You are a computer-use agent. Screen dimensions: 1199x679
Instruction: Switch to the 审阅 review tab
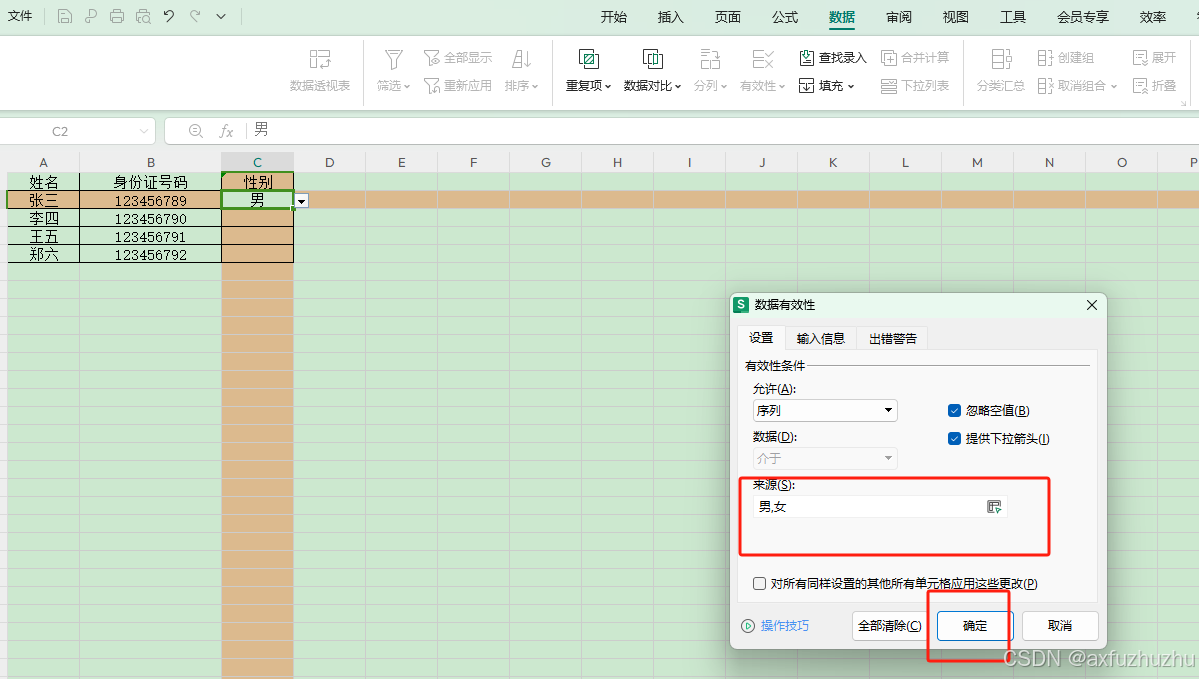[898, 17]
